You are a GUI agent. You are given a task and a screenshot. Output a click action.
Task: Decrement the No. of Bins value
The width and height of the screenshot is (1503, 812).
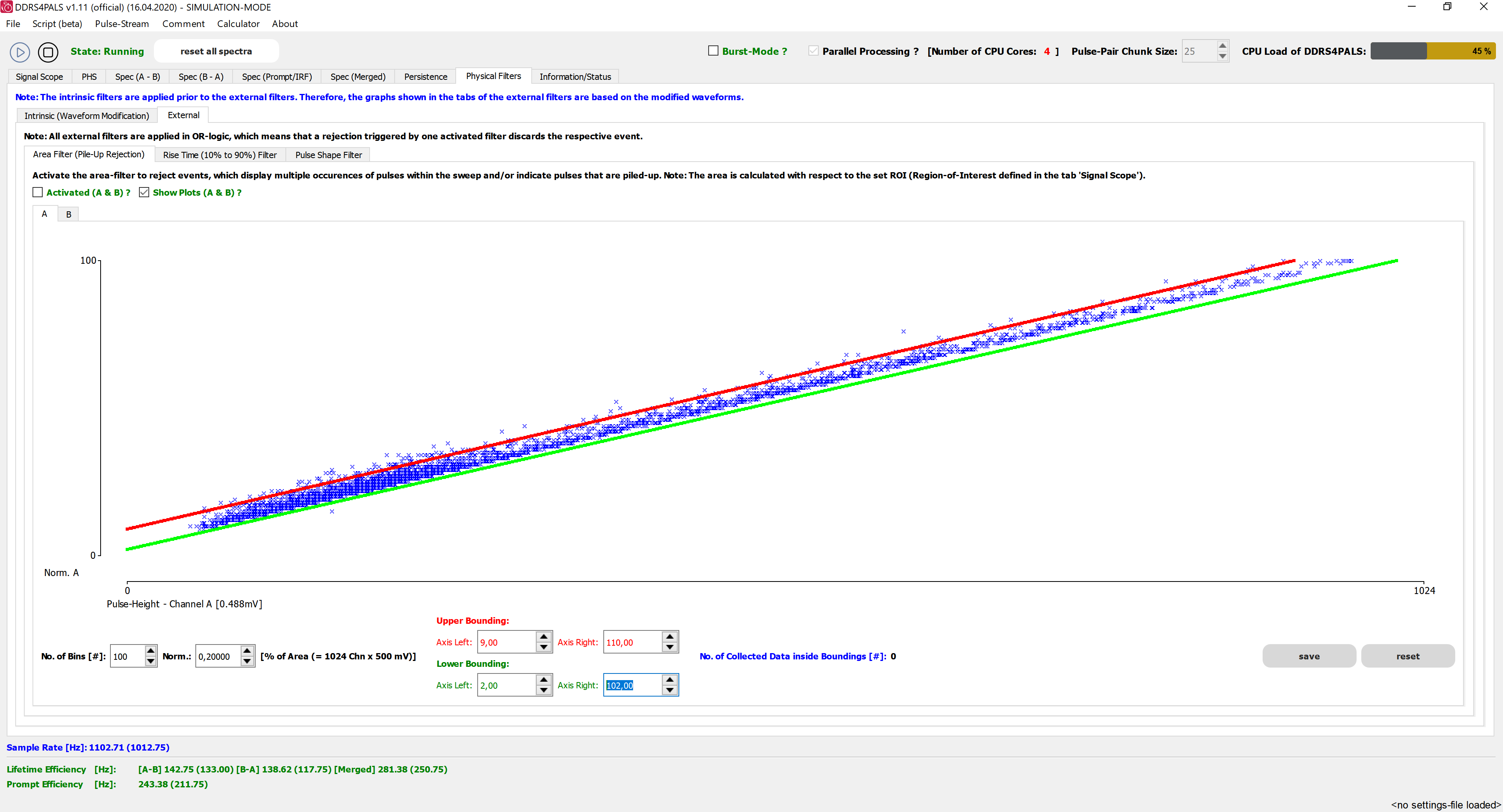coord(150,661)
